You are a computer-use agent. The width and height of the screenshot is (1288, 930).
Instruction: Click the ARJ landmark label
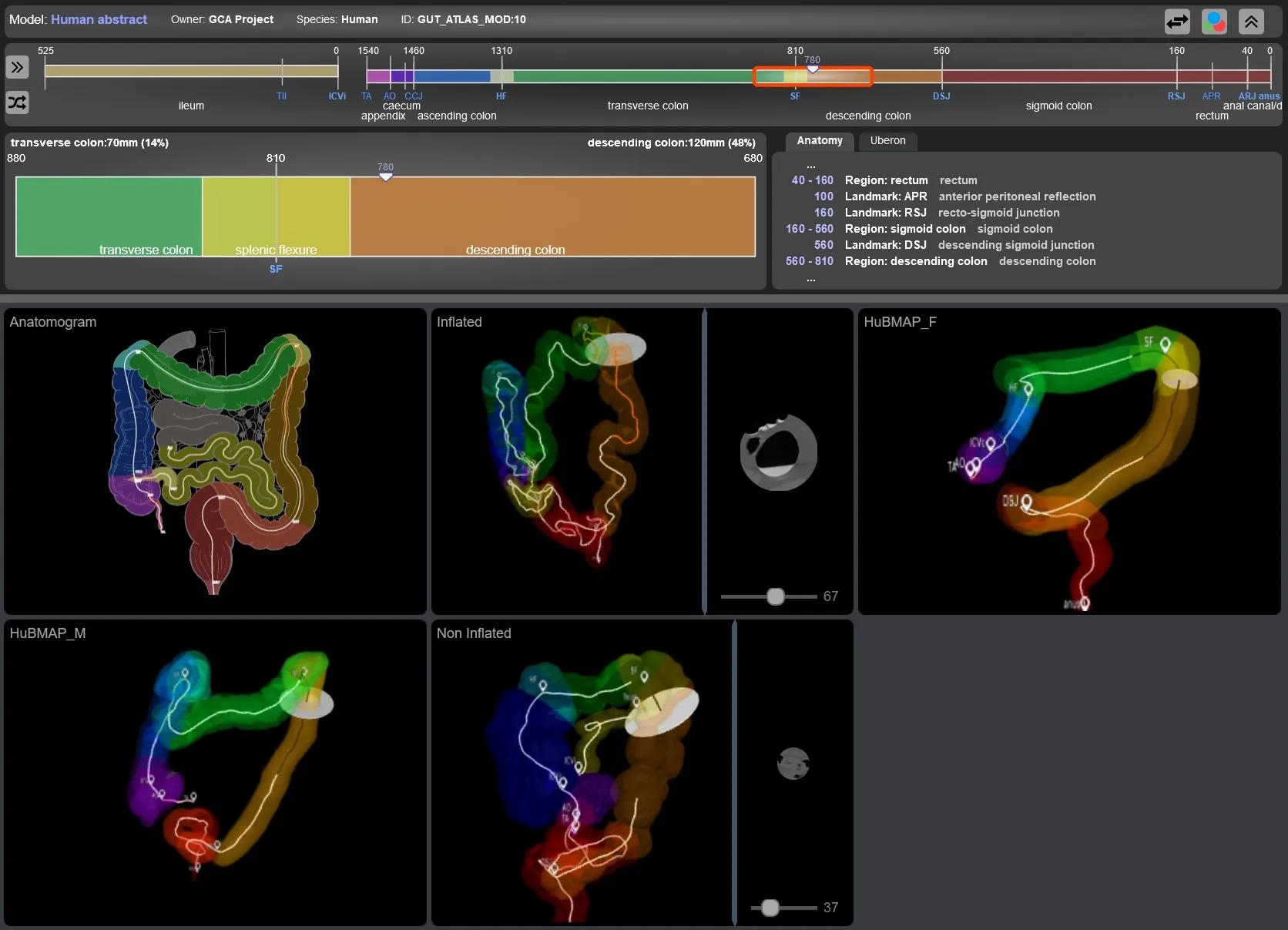pyautogui.click(x=1246, y=96)
